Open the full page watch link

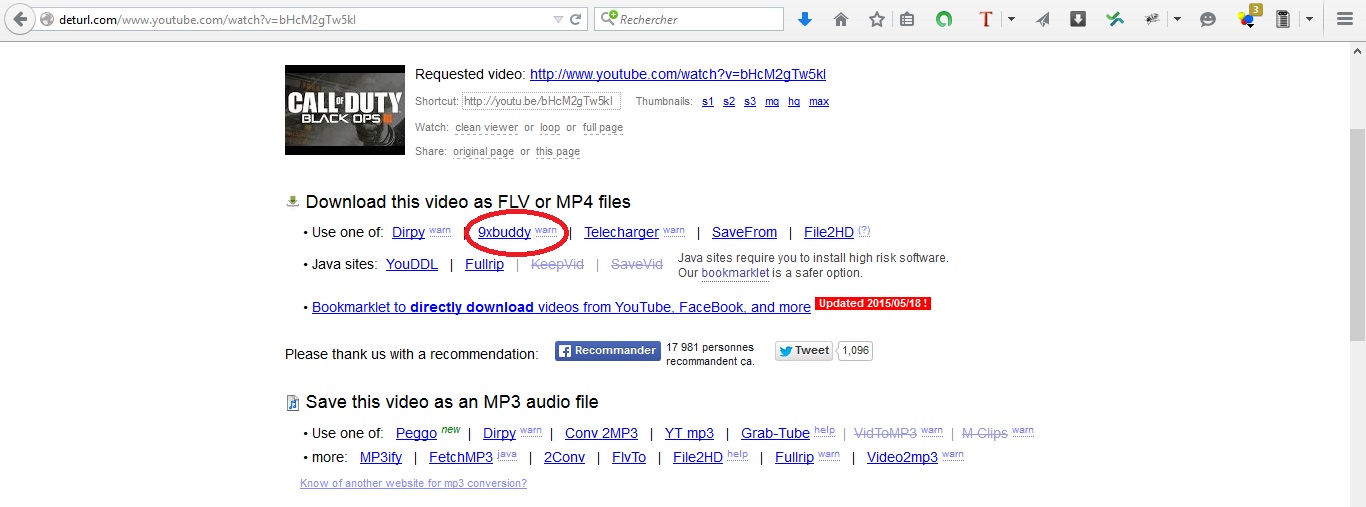click(603, 127)
